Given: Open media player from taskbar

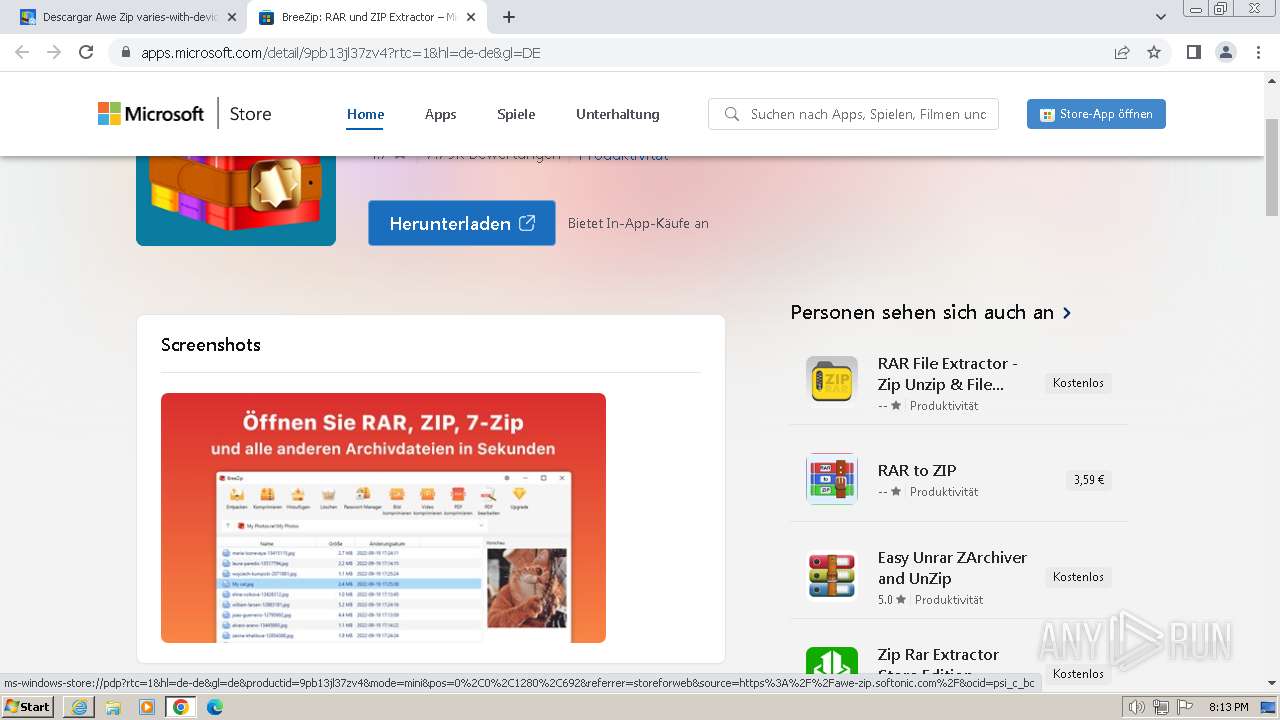Looking at the screenshot, I should 147,707.
